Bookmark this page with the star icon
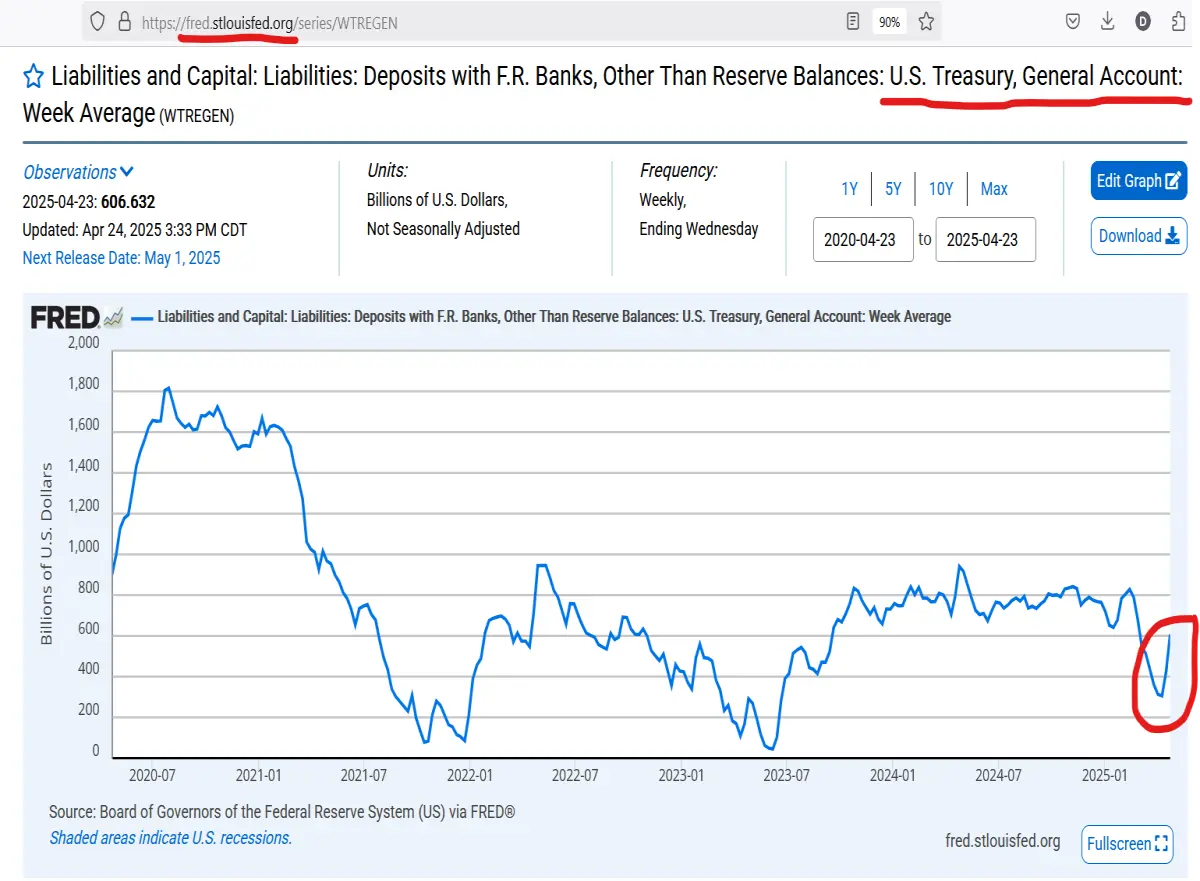The height and width of the screenshot is (881, 1200). coord(927,21)
